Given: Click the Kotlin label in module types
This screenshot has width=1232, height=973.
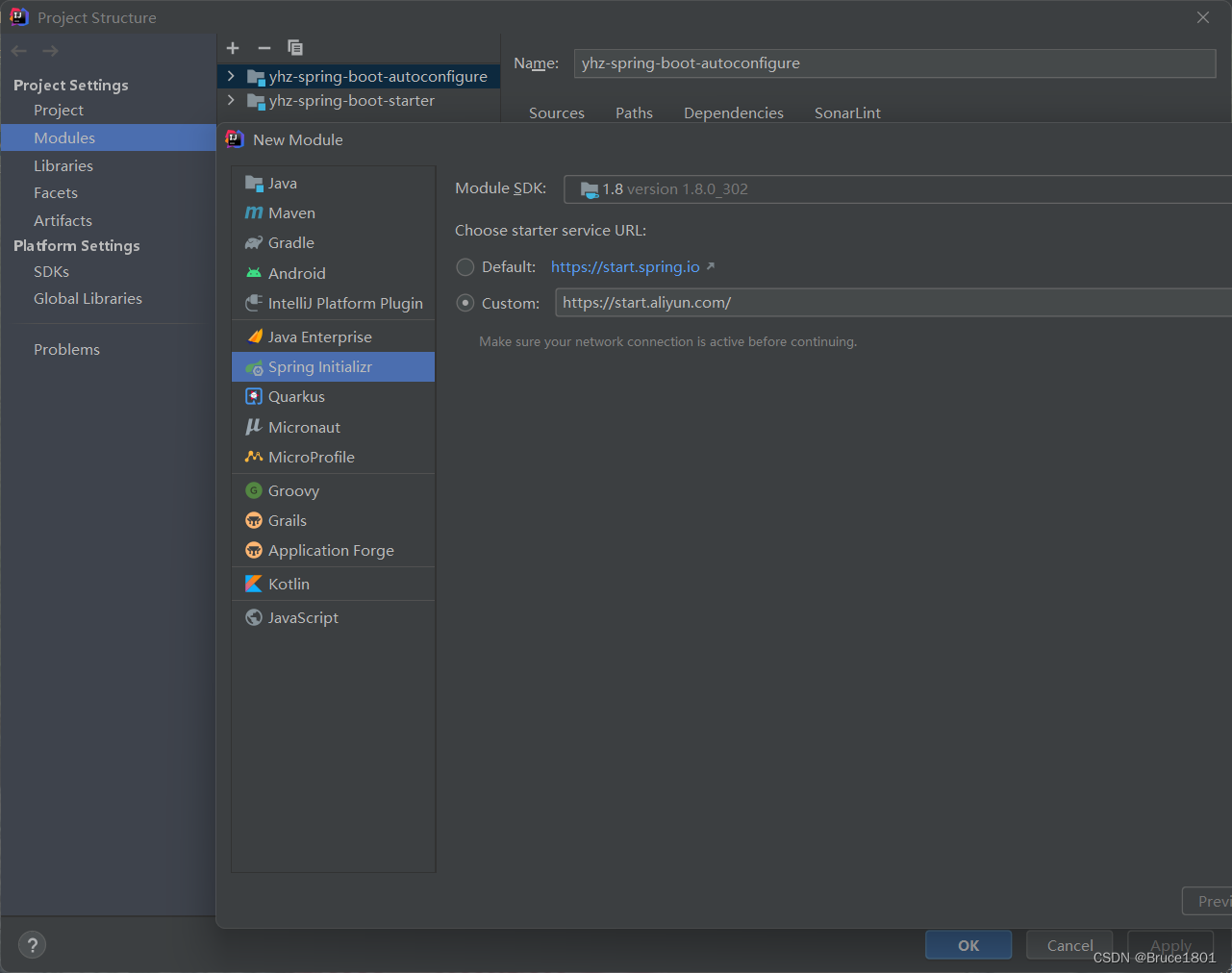Looking at the screenshot, I should [289, 585].
